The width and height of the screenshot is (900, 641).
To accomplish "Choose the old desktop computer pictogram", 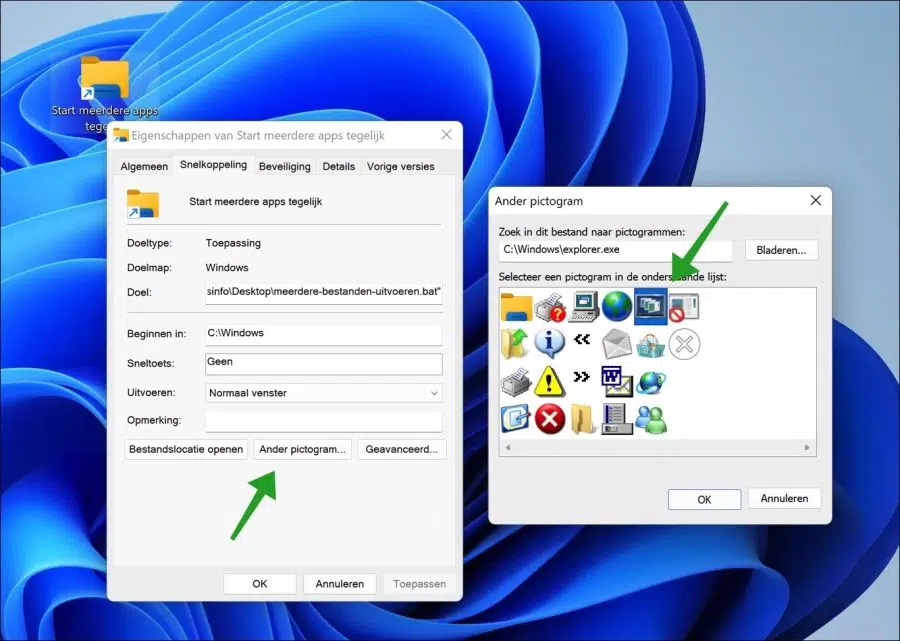I will [584, 306].
